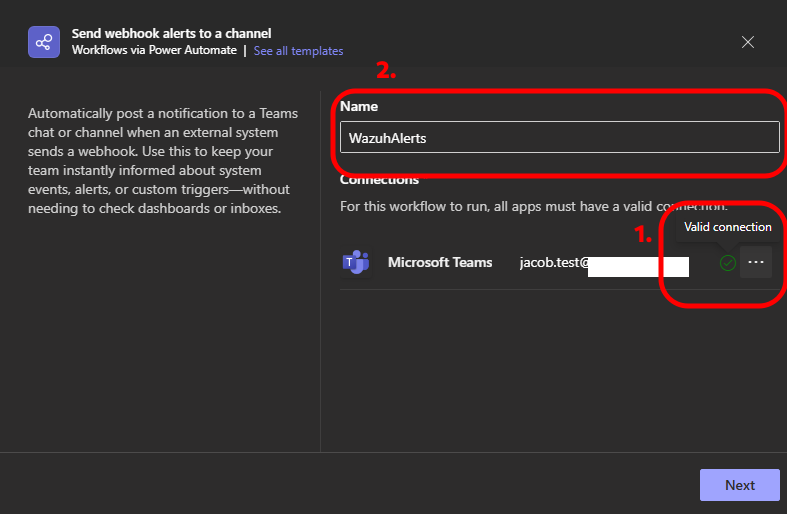Click the webhook workflow share icon
Image resolution: width=787 pixels, height=514 pixels.
point(44,42)
